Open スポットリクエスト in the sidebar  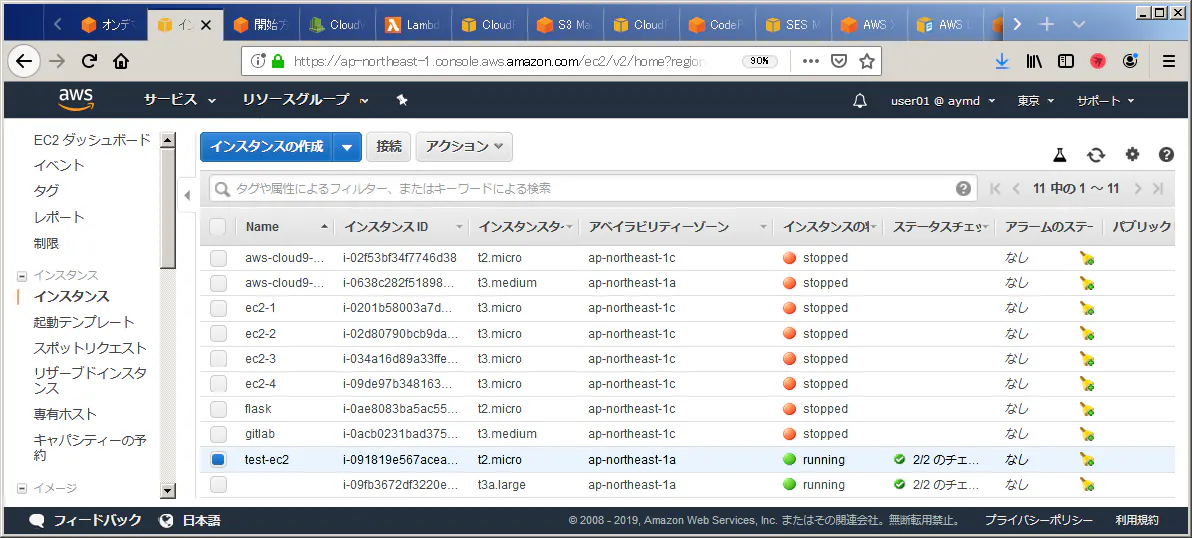point(90,348)
